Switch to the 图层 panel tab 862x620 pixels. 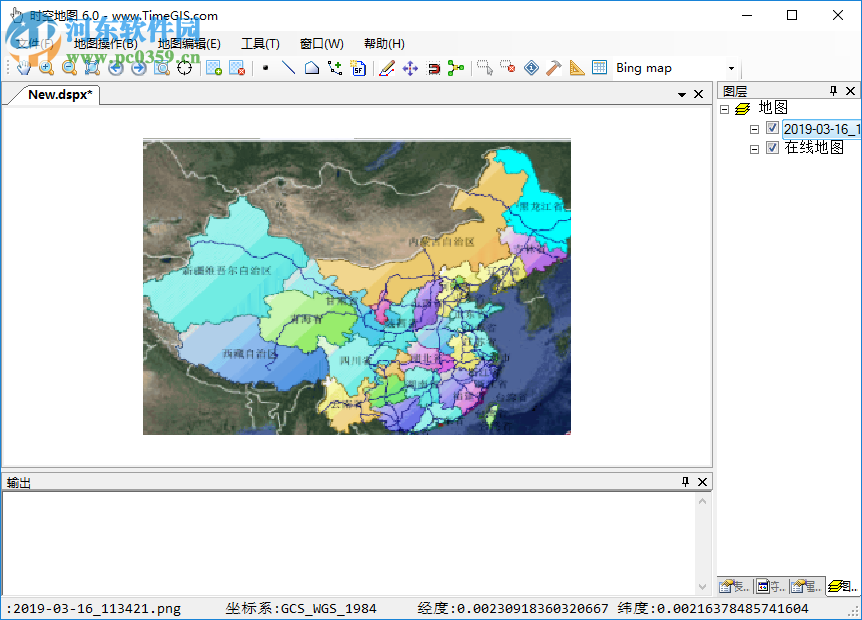pyautogui.click(x=838, y=588)
